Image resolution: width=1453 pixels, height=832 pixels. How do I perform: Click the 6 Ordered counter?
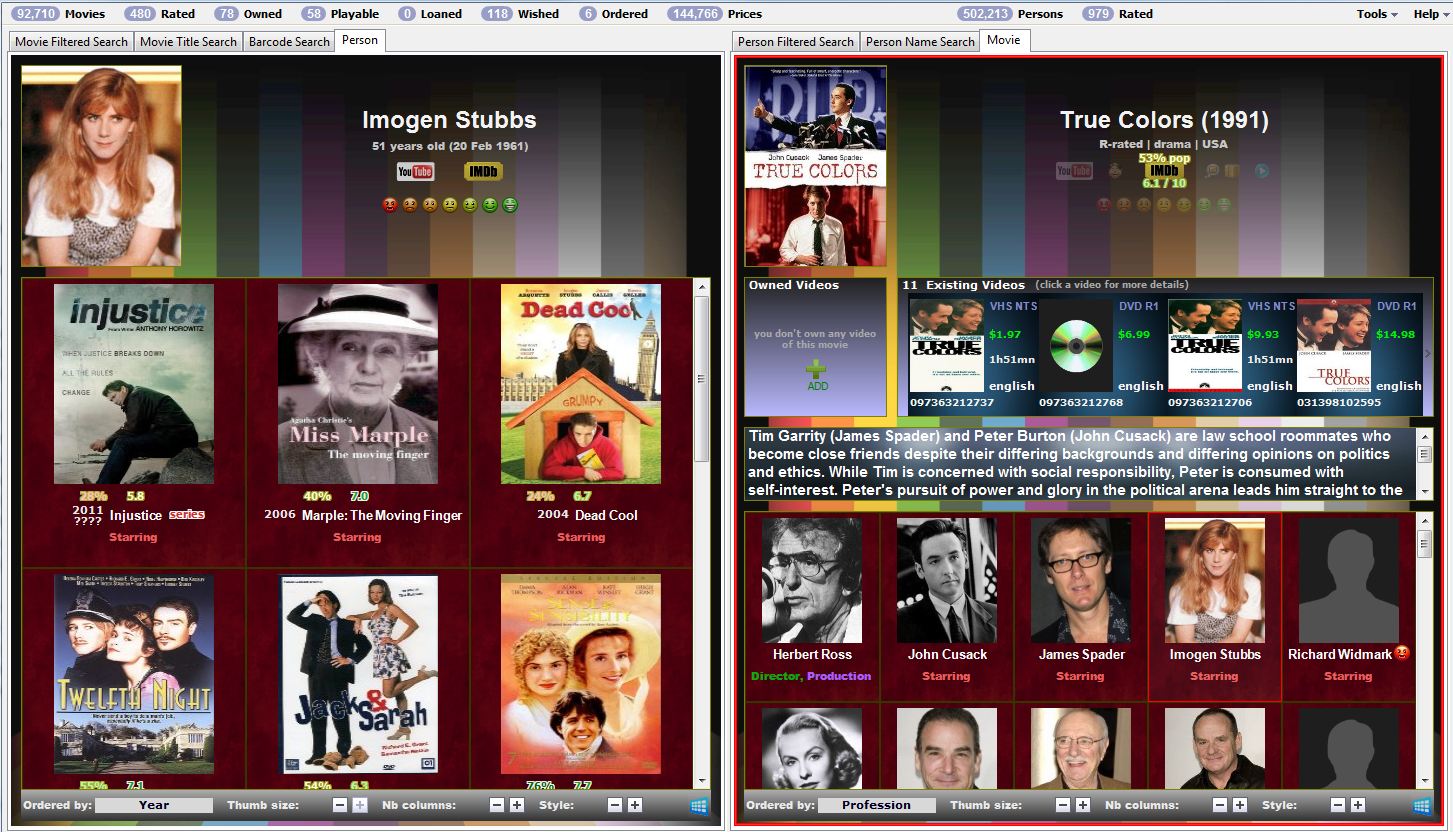tap(613, 14)
